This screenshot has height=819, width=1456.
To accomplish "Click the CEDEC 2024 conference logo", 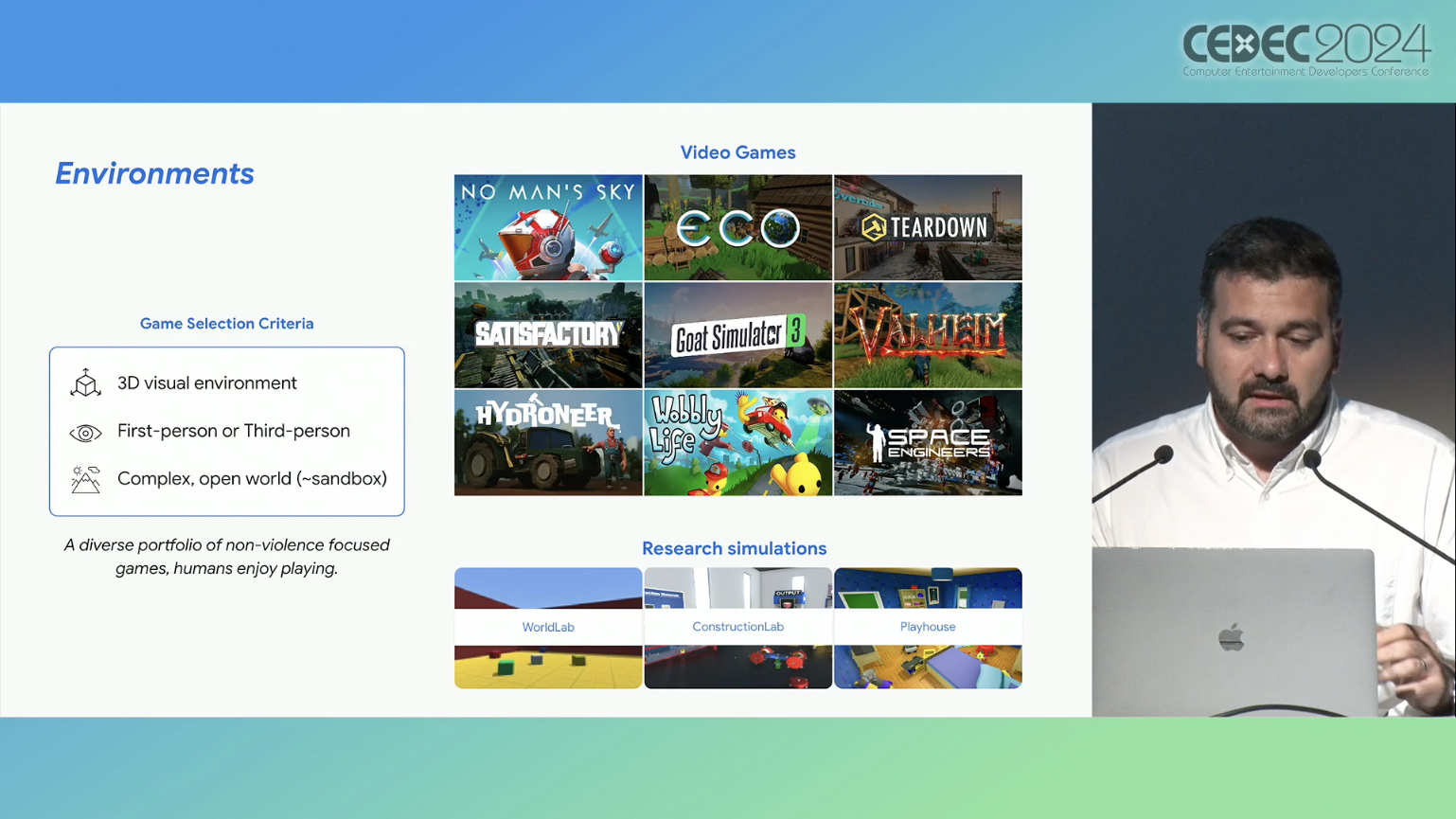I will pyautogui.click(x=1305, y=49).
